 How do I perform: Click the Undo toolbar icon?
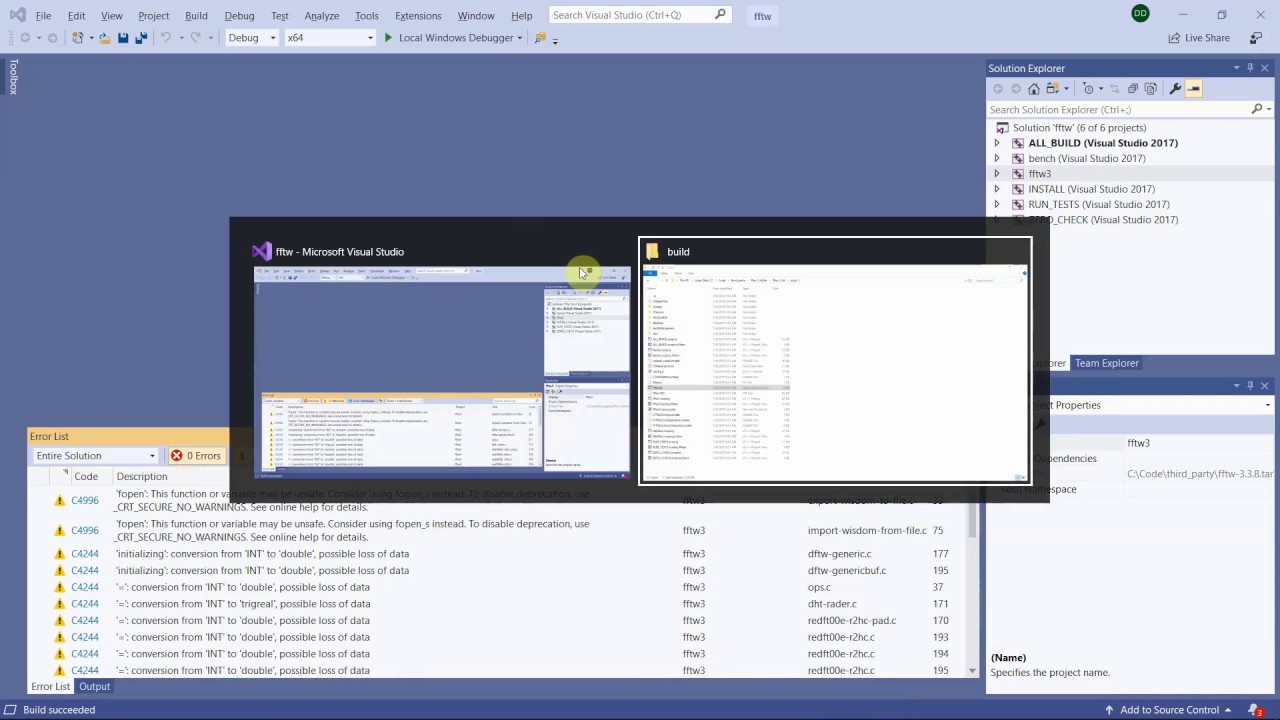click(x=166, y=38)
